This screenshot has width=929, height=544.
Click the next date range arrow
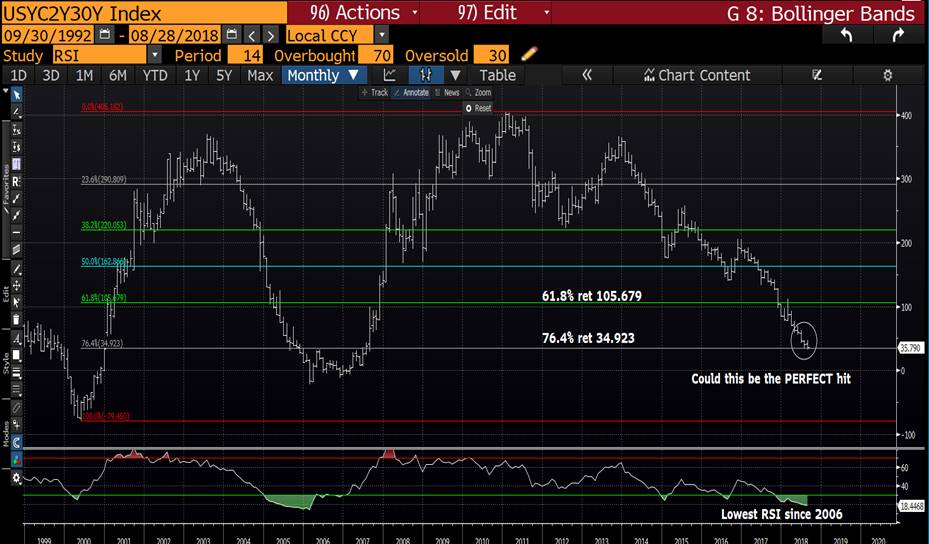pos(270,35)
